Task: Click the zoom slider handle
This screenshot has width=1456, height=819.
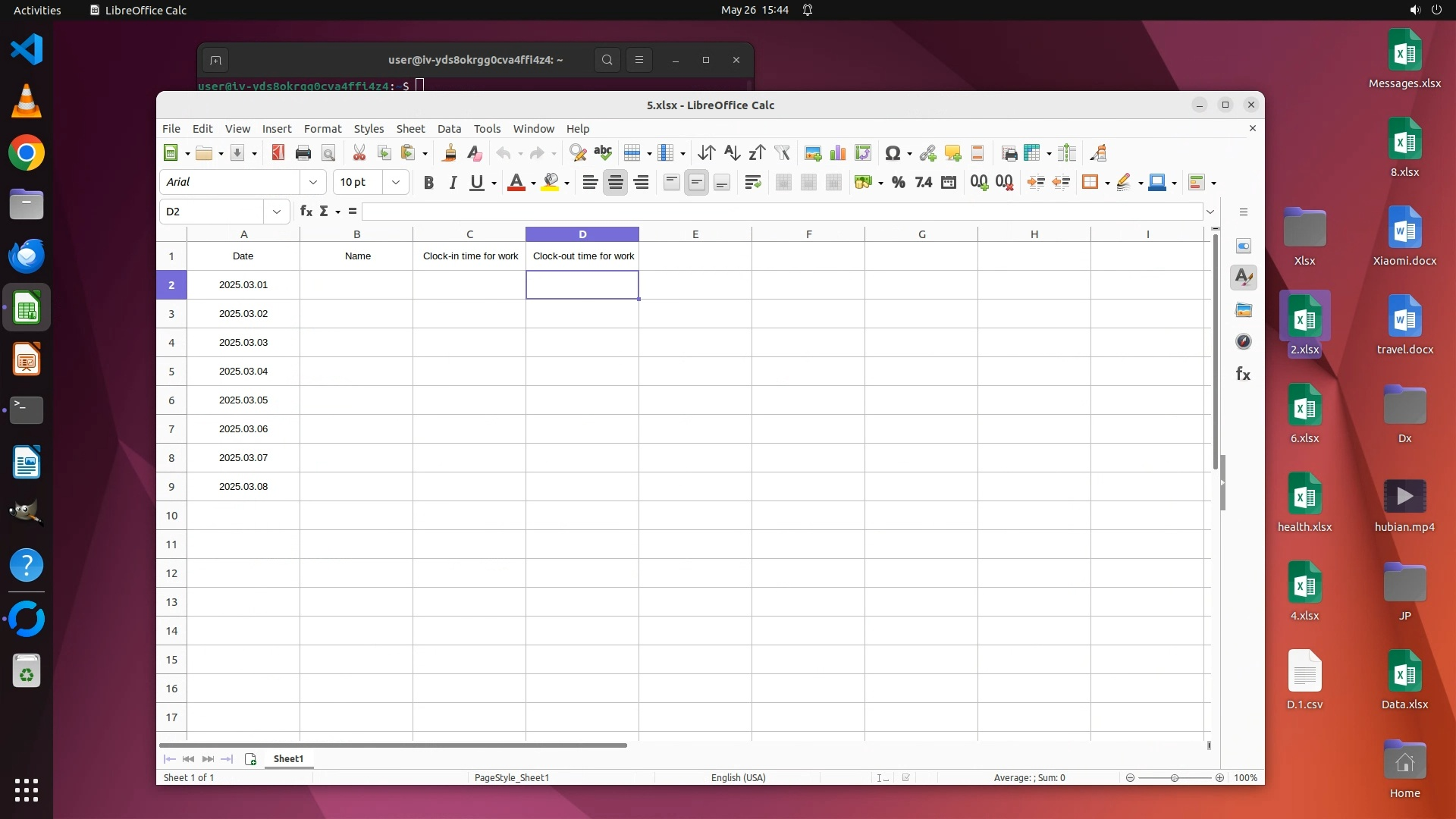Action: 1175,778
